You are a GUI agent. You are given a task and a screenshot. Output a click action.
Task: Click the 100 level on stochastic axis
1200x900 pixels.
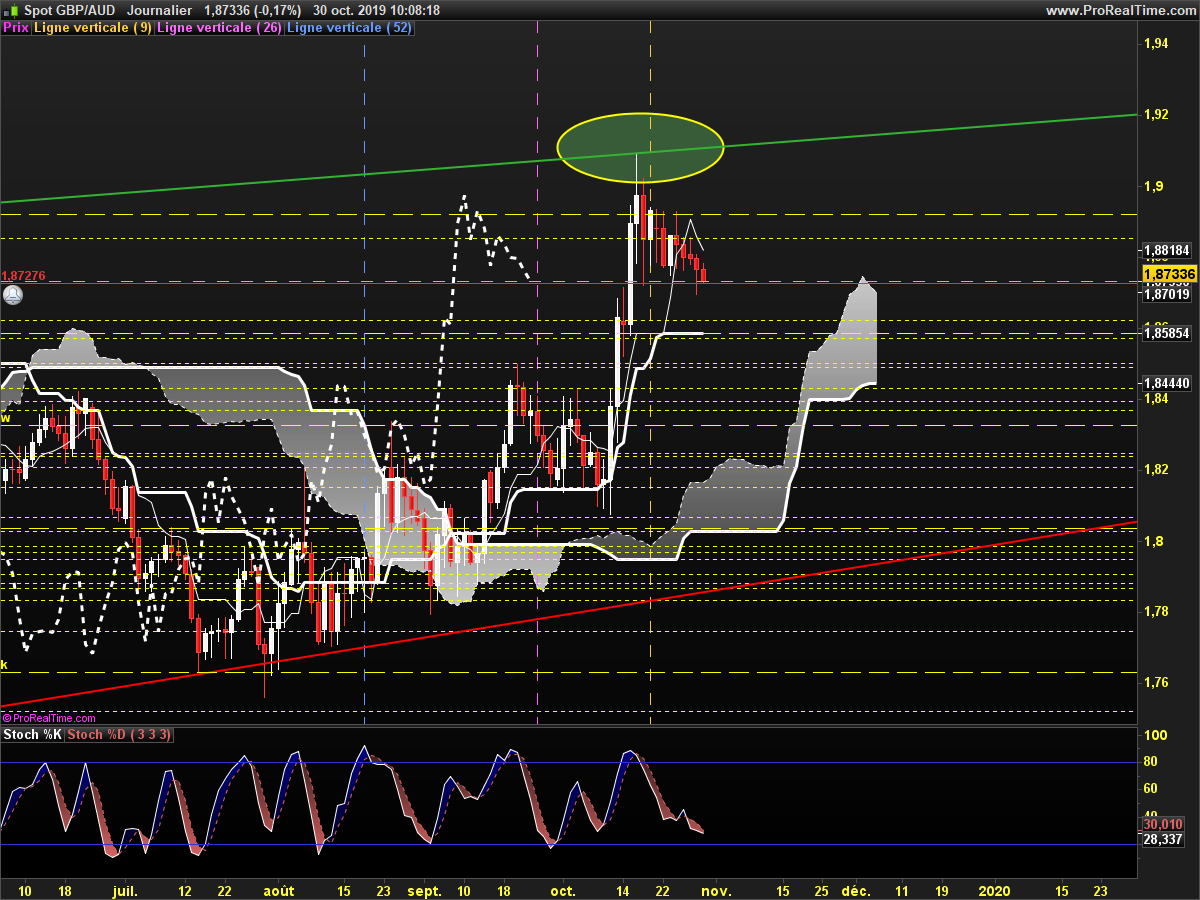coord(1155,735)
